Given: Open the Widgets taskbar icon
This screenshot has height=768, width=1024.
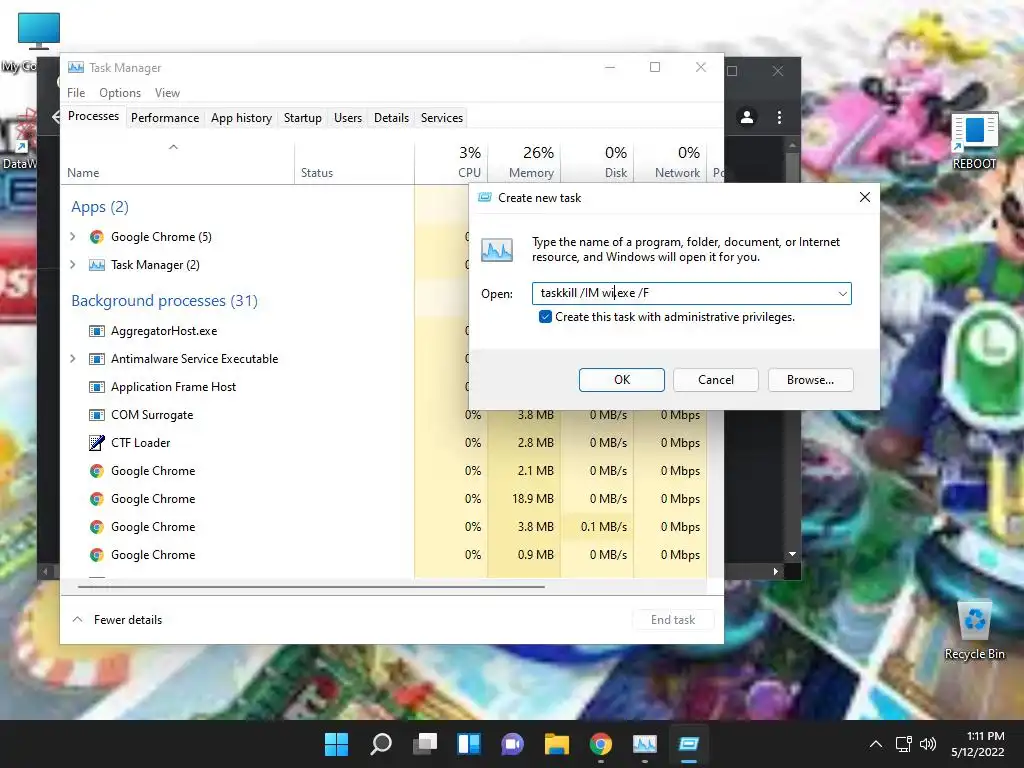Looking at the screenshot, I should 469,744.
